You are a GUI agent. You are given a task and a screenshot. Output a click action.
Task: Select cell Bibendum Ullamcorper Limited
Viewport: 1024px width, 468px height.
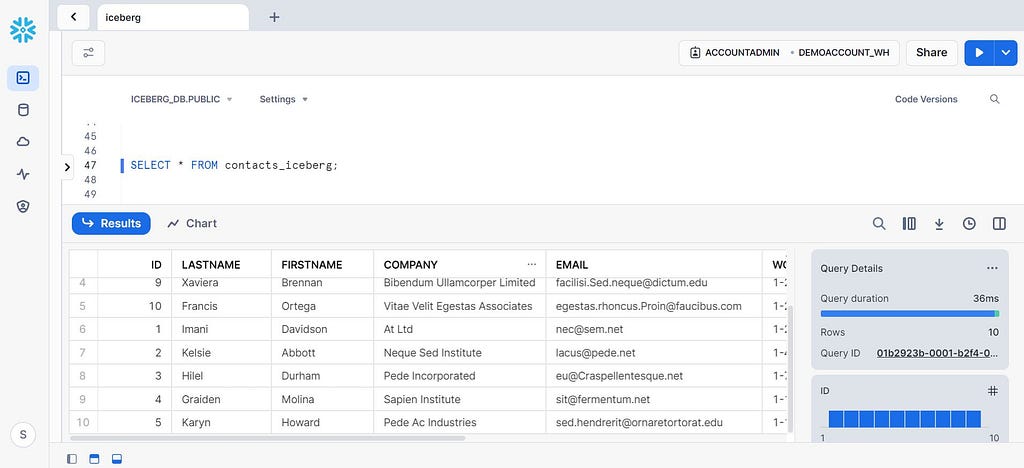460,283
